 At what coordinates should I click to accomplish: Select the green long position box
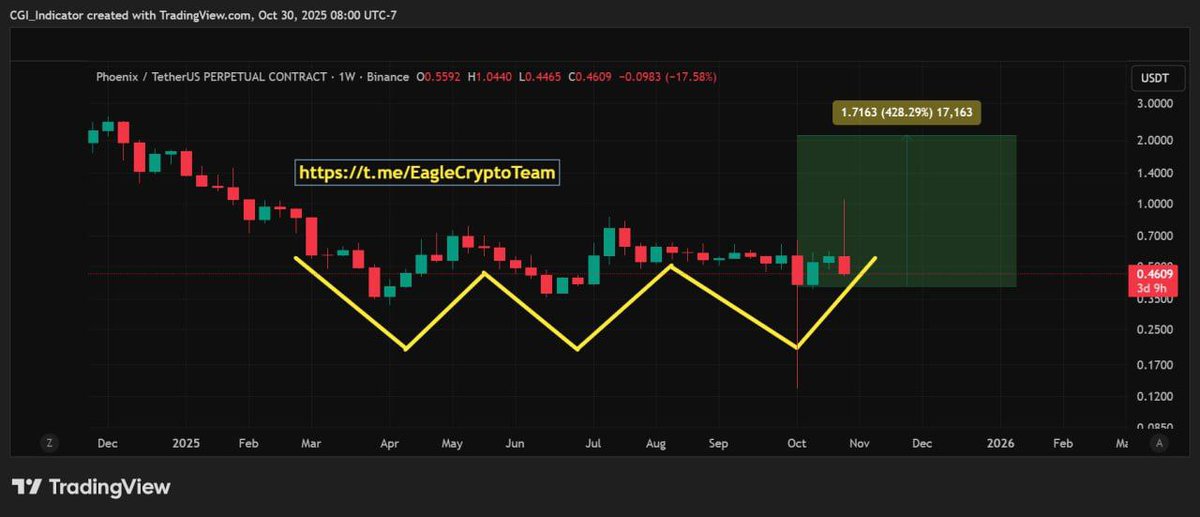point(907,210)
